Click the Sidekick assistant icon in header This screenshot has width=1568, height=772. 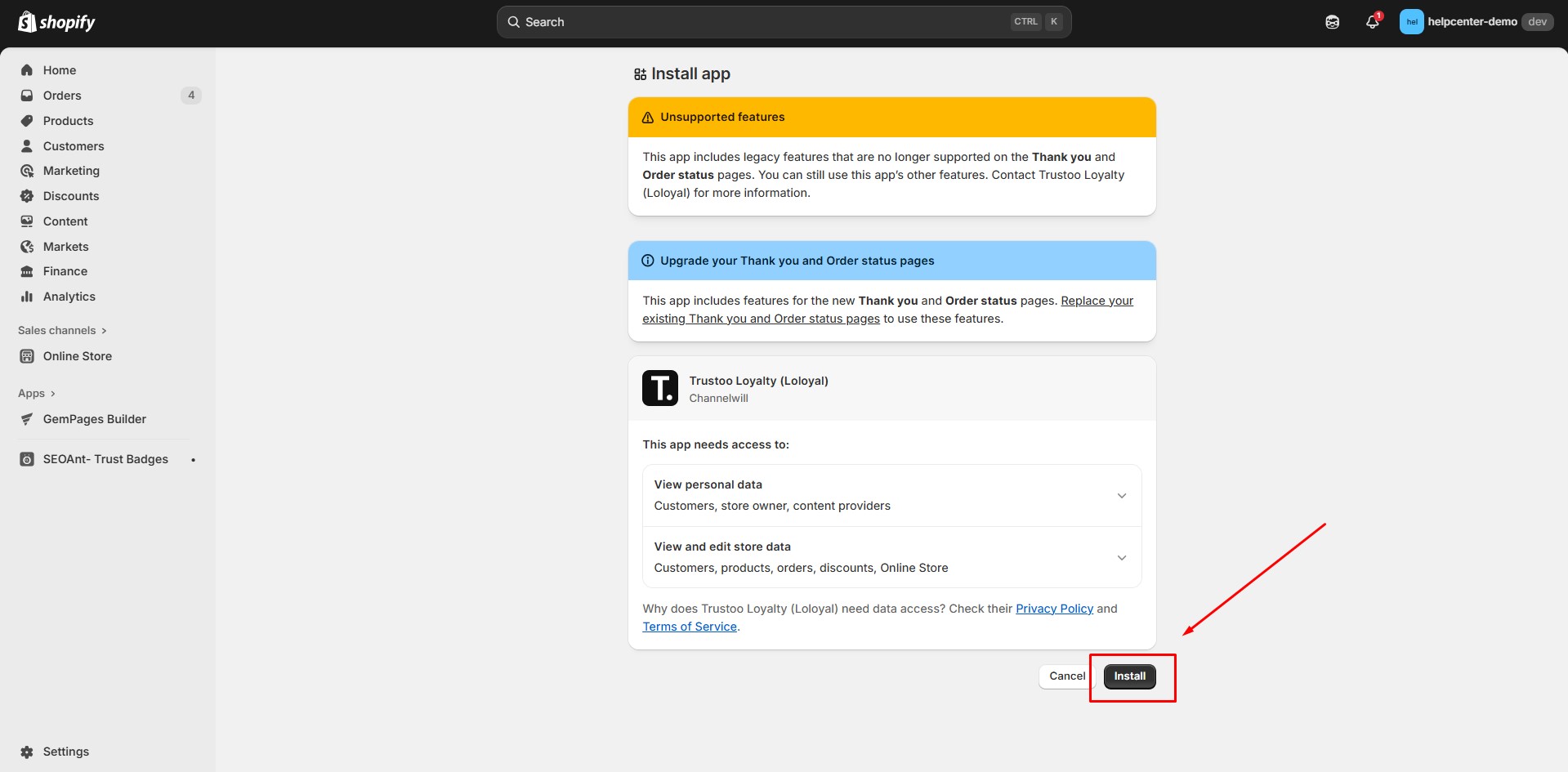coord(1332,22)
